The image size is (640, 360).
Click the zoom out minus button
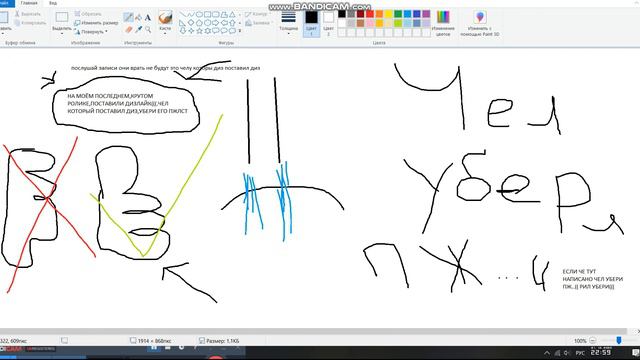point(593,340)
